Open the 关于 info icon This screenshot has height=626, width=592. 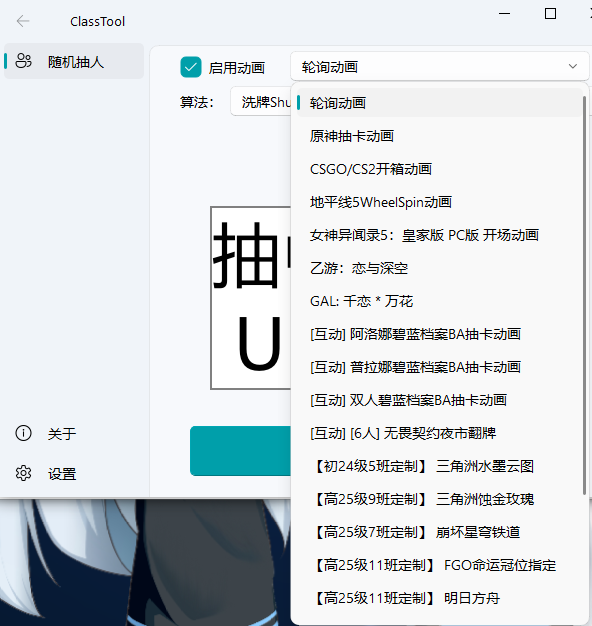tap(23, 433)
